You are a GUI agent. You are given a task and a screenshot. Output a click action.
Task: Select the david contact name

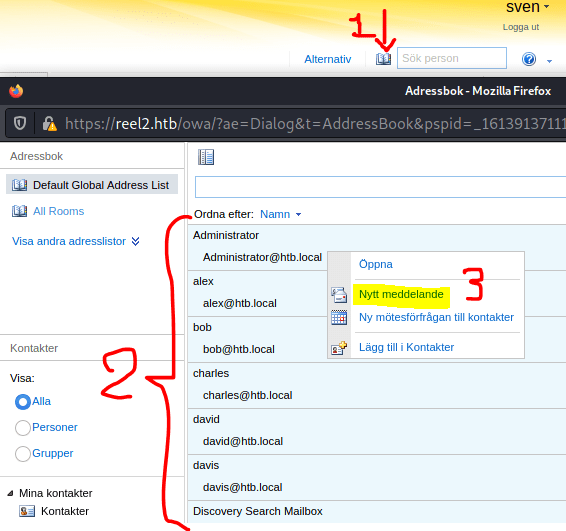[206, 419]
